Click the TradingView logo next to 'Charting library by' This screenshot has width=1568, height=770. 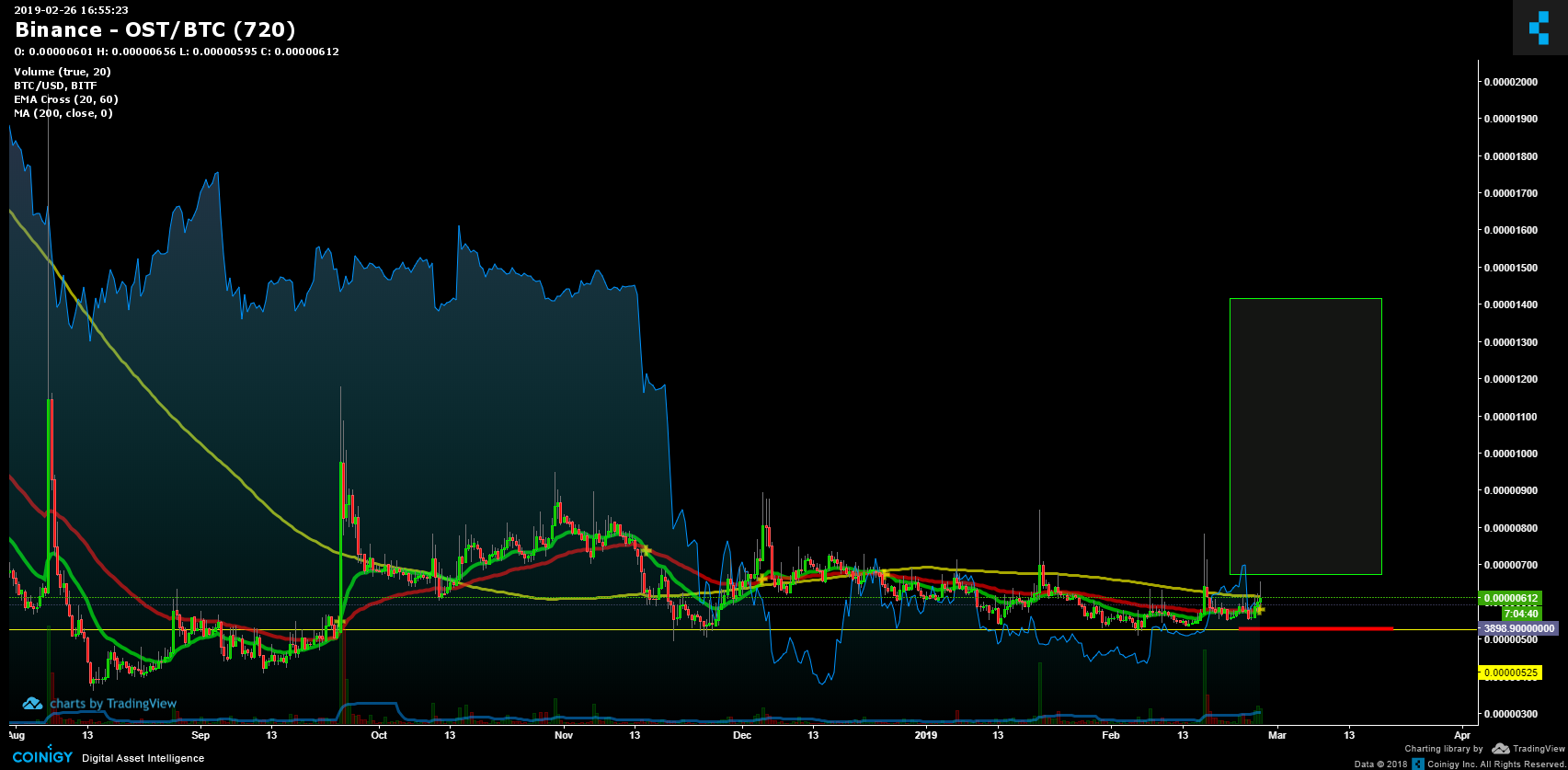[x=1527, y=749]
